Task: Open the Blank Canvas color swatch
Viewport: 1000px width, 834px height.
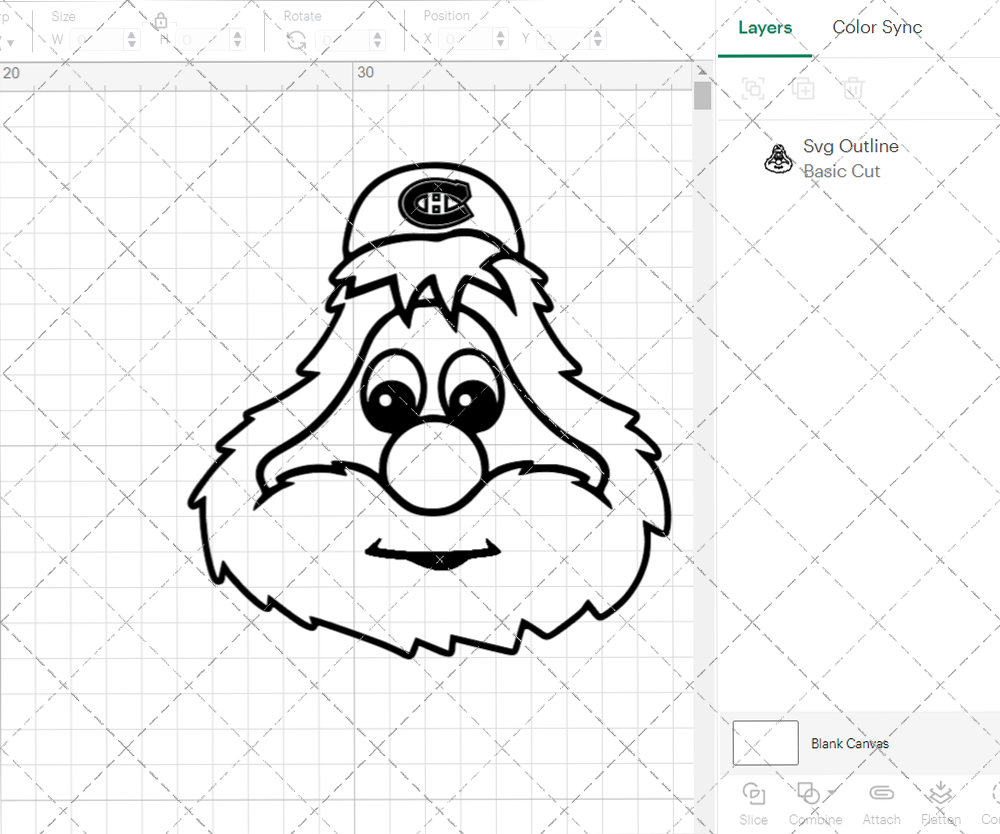Action: point(765,743)
